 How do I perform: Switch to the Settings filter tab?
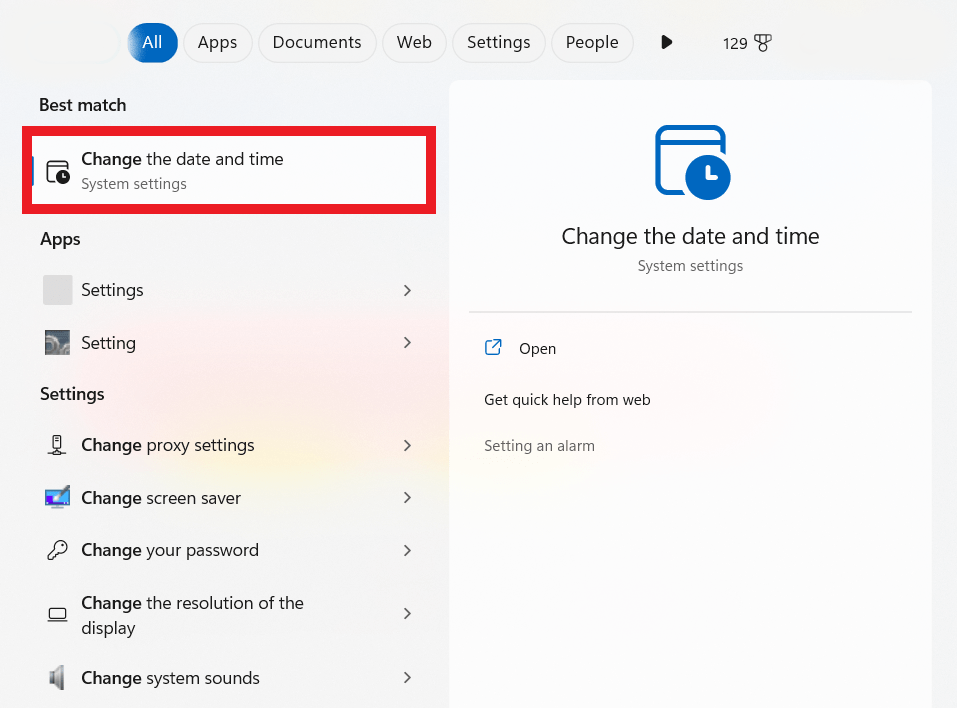[x=499, y=43]
